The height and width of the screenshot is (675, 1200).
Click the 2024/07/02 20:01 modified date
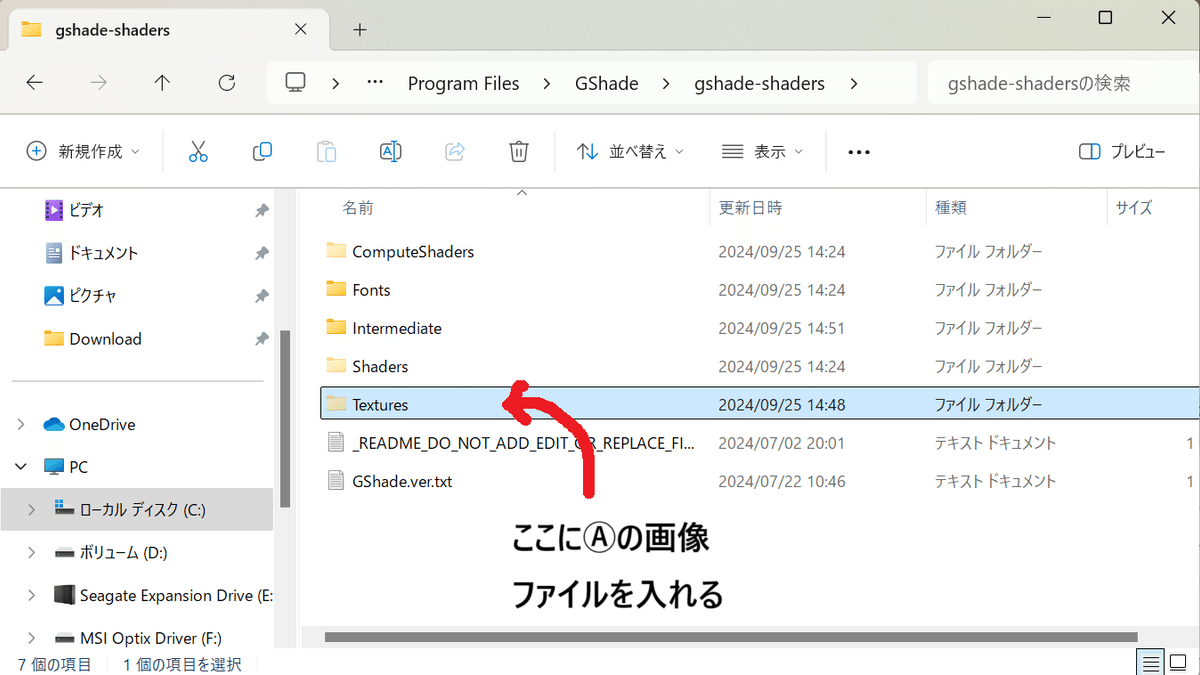(x=782, y=443)
